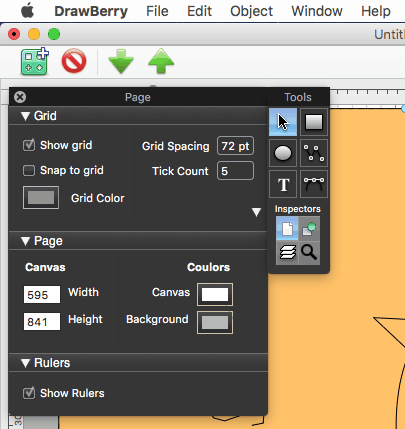405x429 pixels.
Task: Select the ellipse shape tool
Action: pos(283,153)
